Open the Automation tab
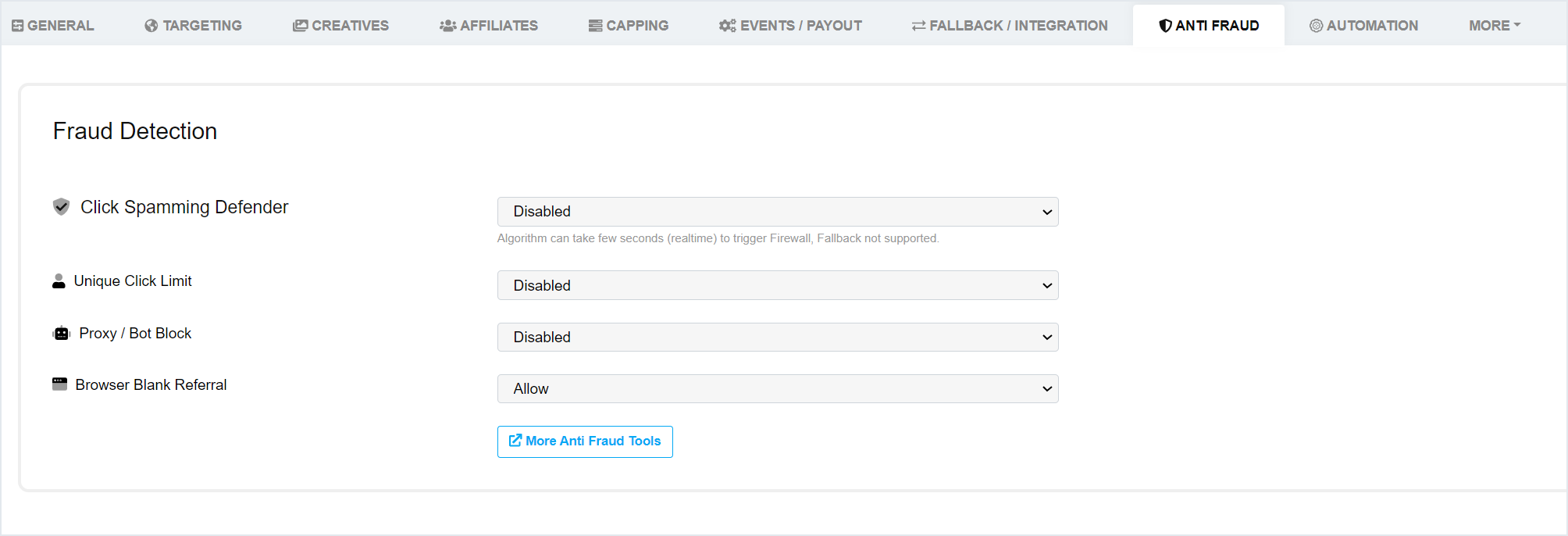1568x536 pixels. pyautogui.click(x=1363, y=26)
